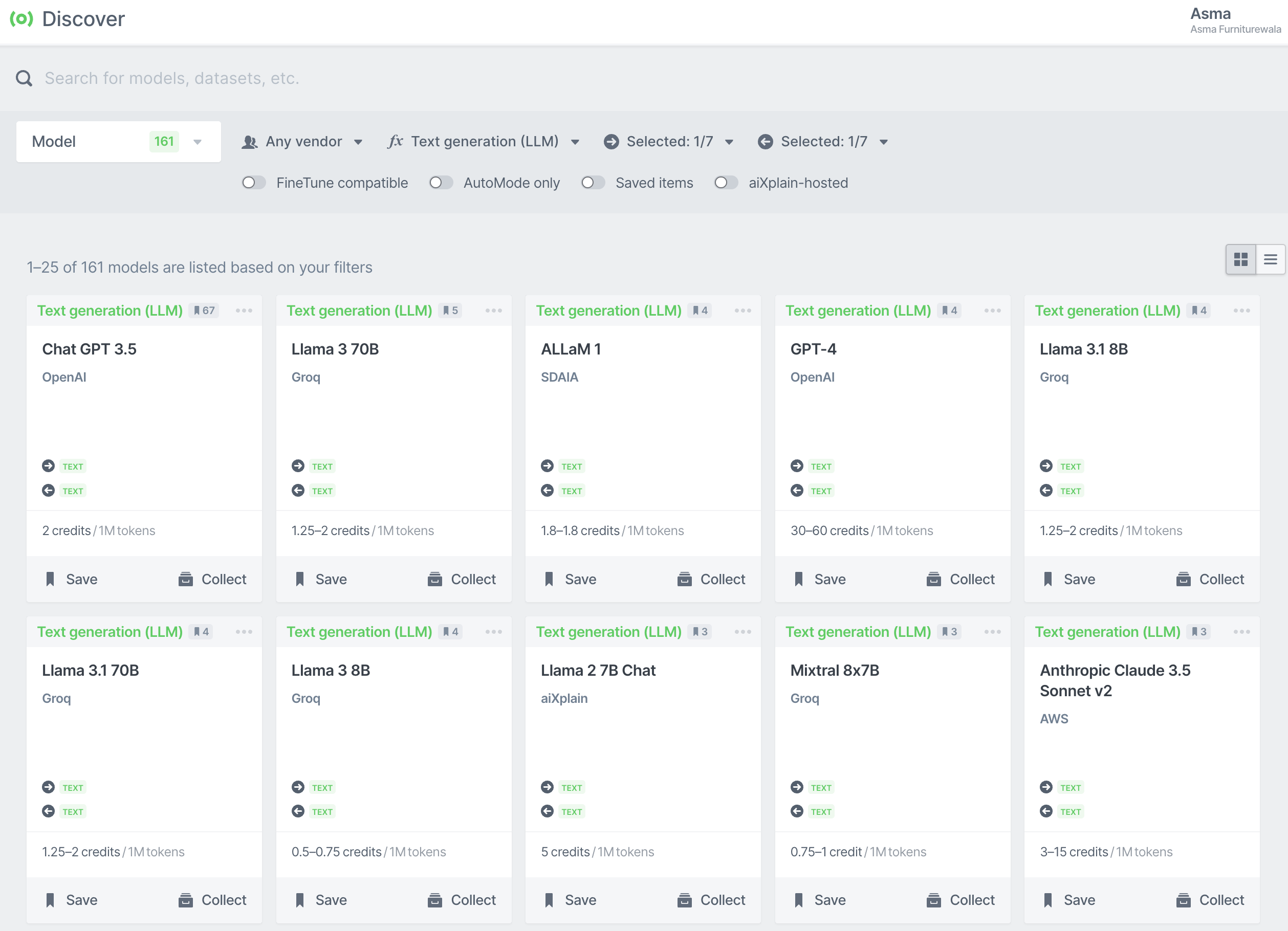Toggle FineTune compatible switch
Screen dimensions: 1288x931
point(254,183)
